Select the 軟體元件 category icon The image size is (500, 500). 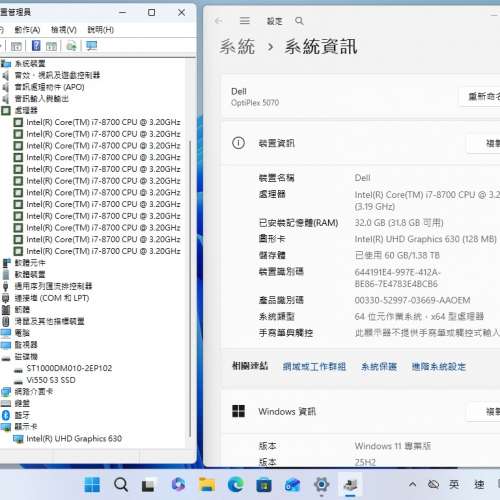tap(6, 263)
